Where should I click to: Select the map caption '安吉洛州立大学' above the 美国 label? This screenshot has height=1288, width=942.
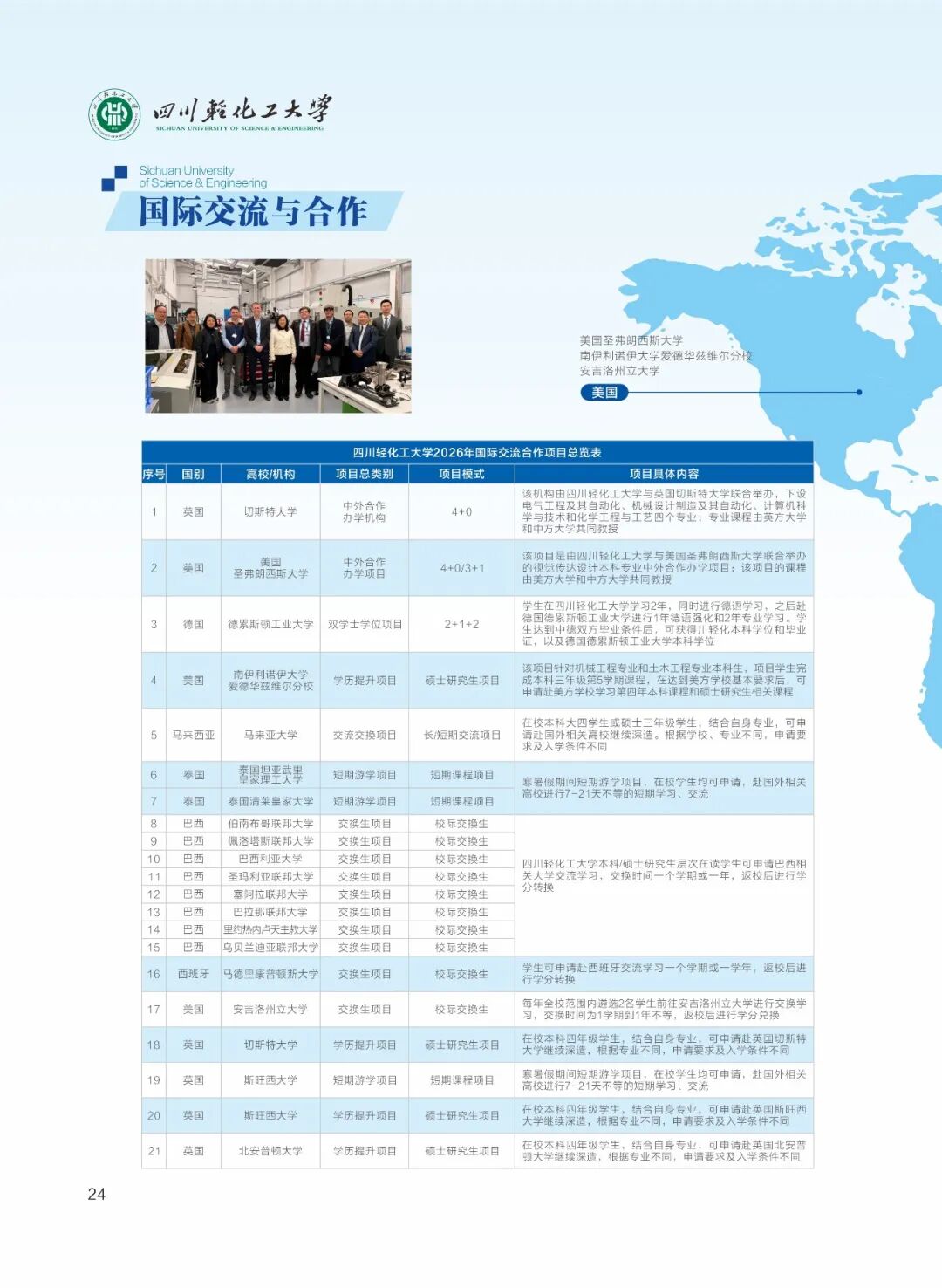620,371
